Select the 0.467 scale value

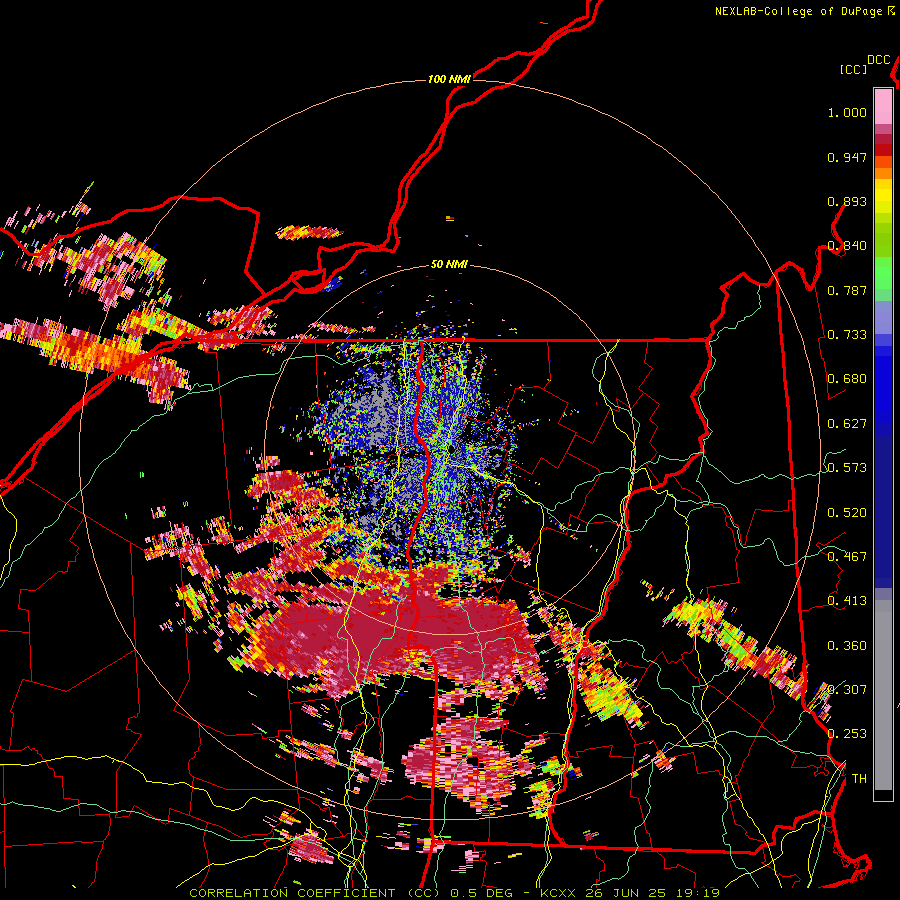pyautogui.click(x=847, y=556)
